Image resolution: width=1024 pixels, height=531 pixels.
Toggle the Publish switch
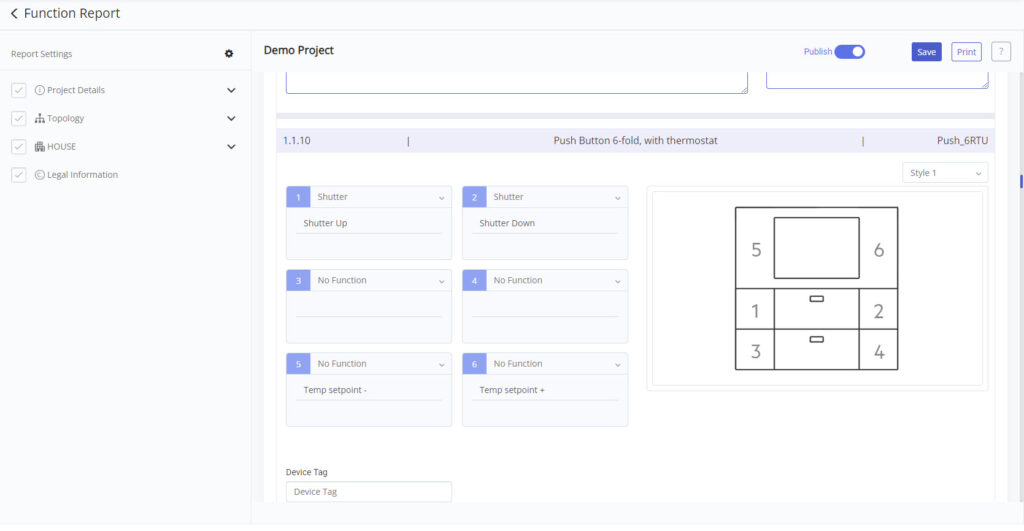850,52
